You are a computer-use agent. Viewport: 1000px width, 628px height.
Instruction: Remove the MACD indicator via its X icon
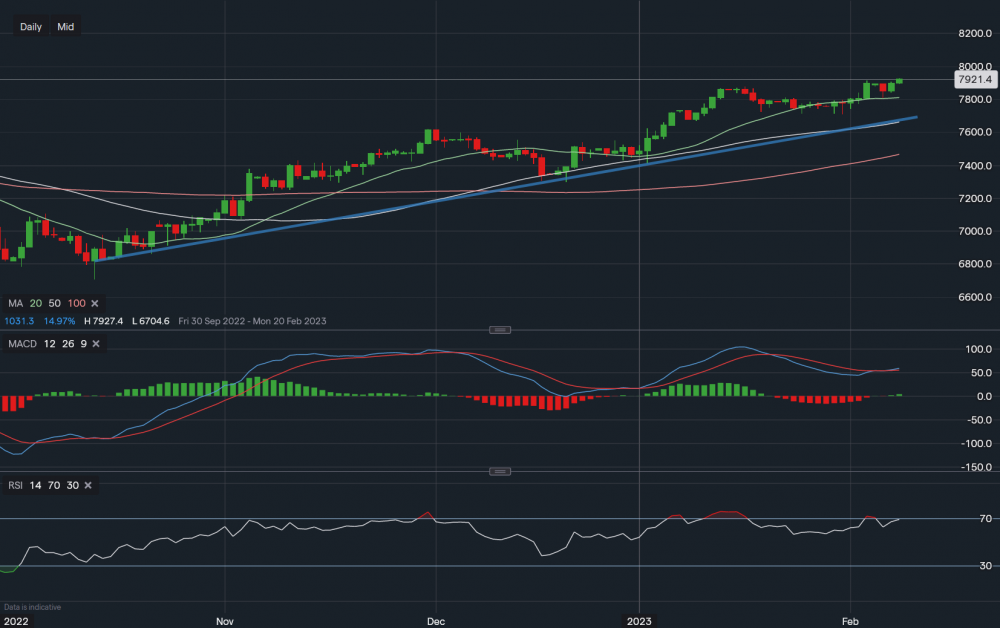94,343
